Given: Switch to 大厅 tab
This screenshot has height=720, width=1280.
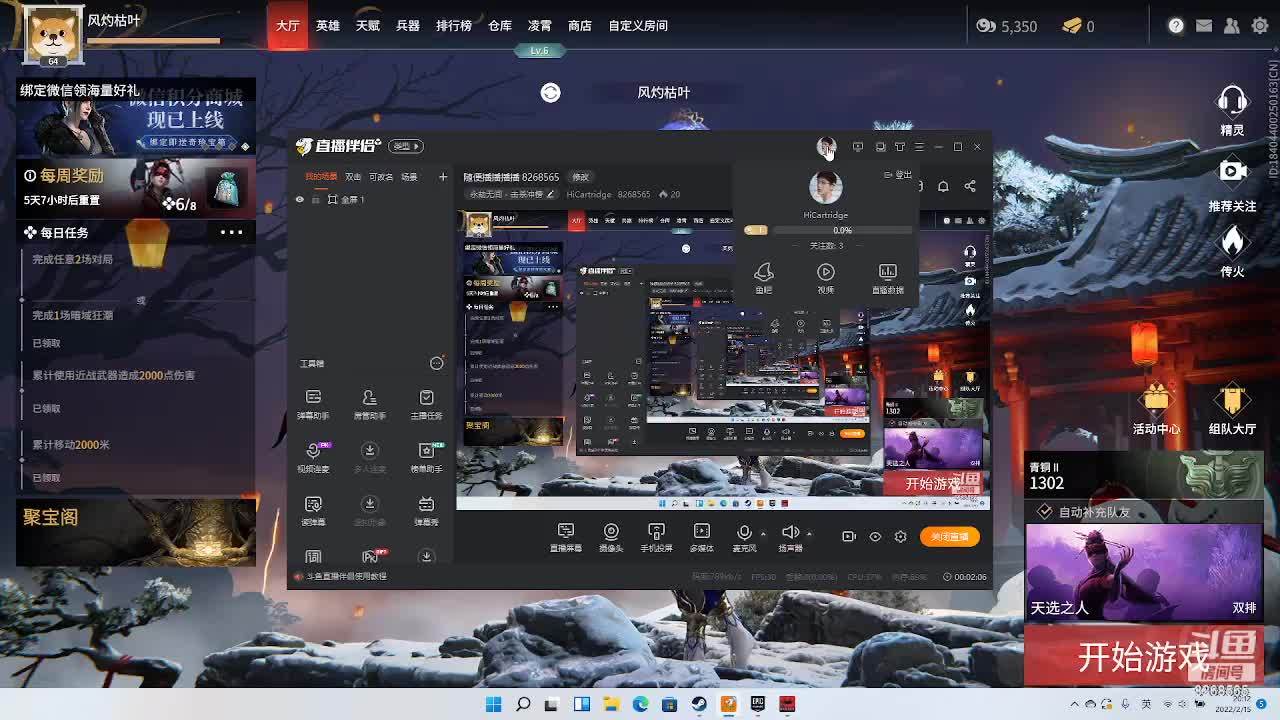Looking at the screenshot, I should (x=288, y=26).
